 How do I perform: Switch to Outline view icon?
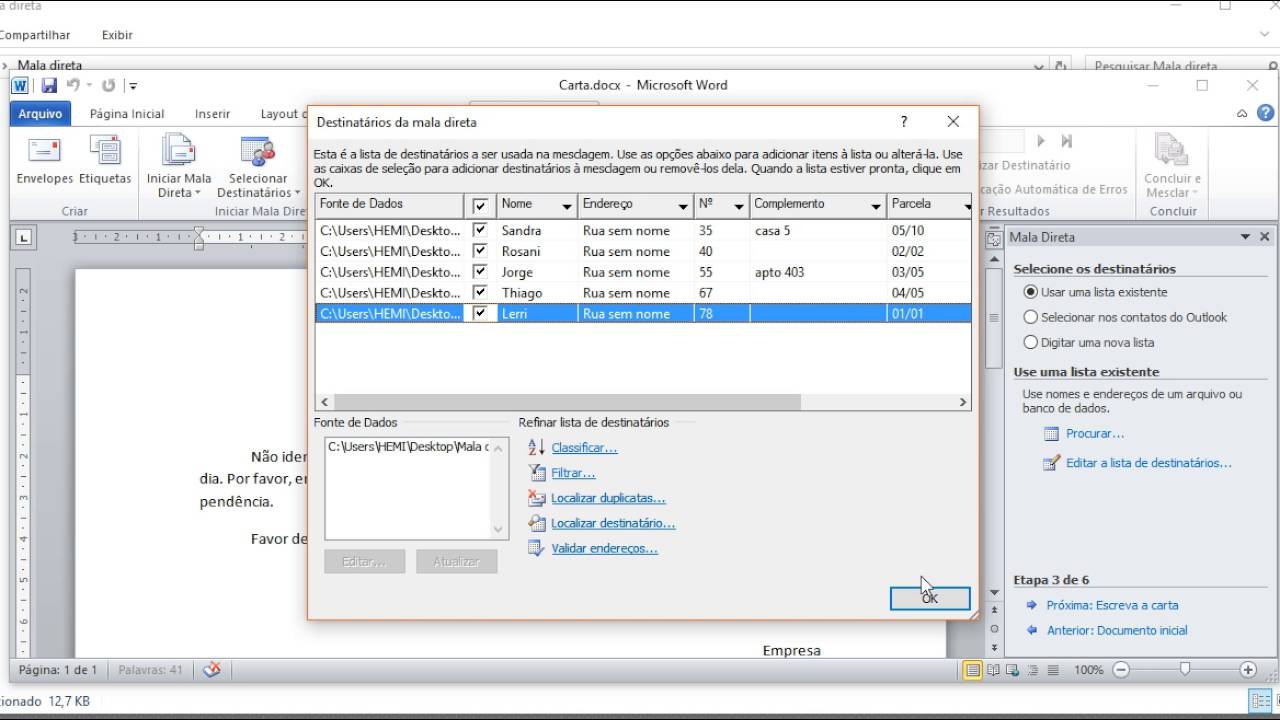point(1031,670)
